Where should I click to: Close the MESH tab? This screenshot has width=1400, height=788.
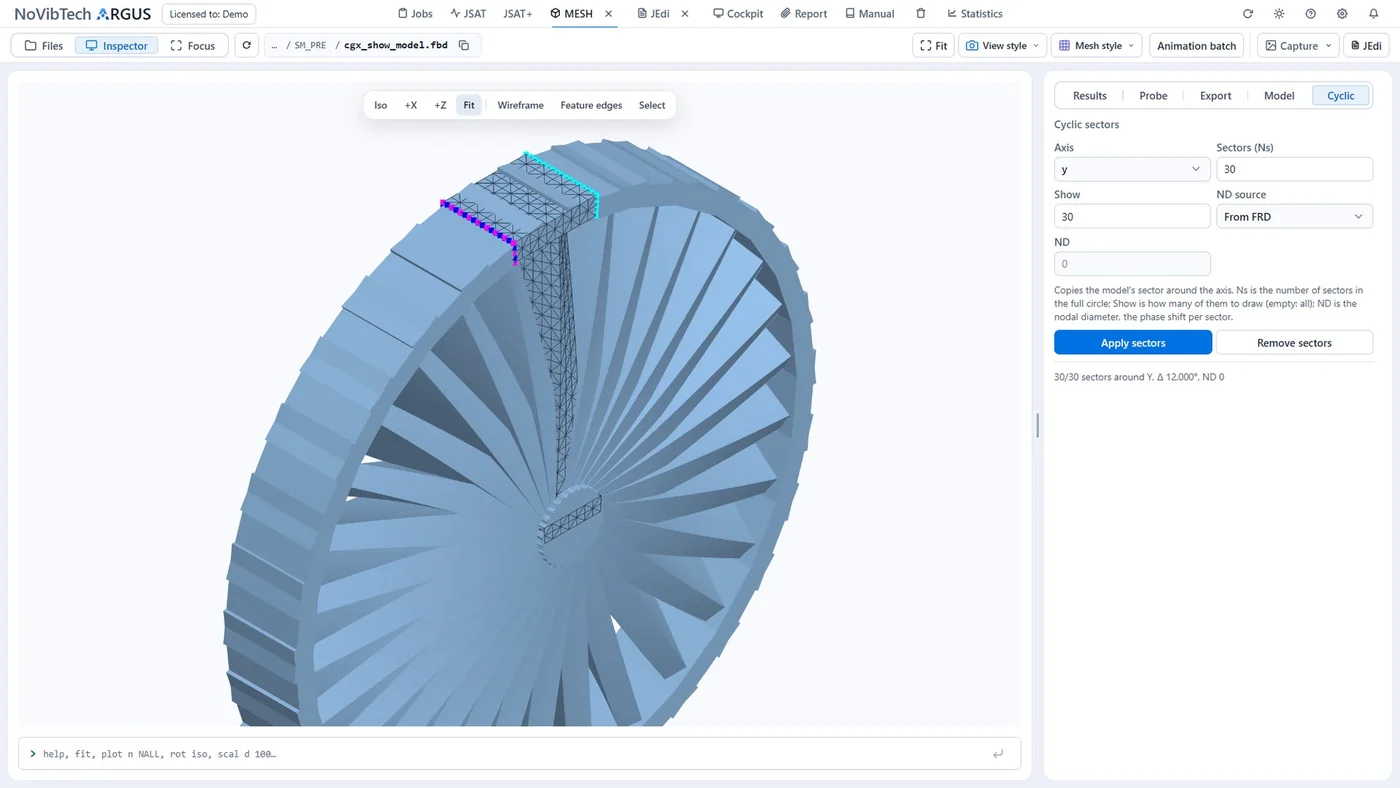click(x=608, y=14)
